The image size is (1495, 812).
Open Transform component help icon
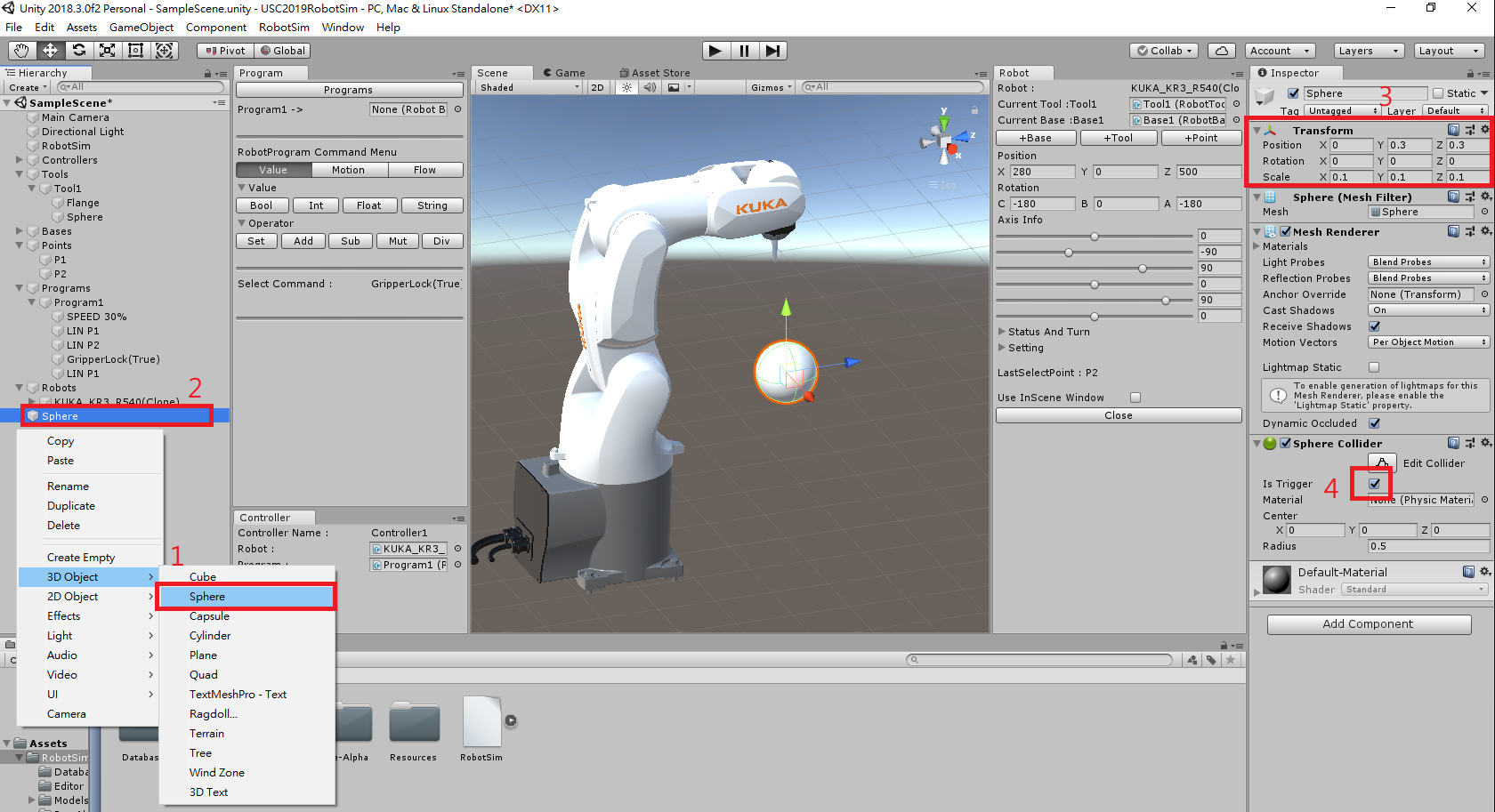coord(1453,130)
